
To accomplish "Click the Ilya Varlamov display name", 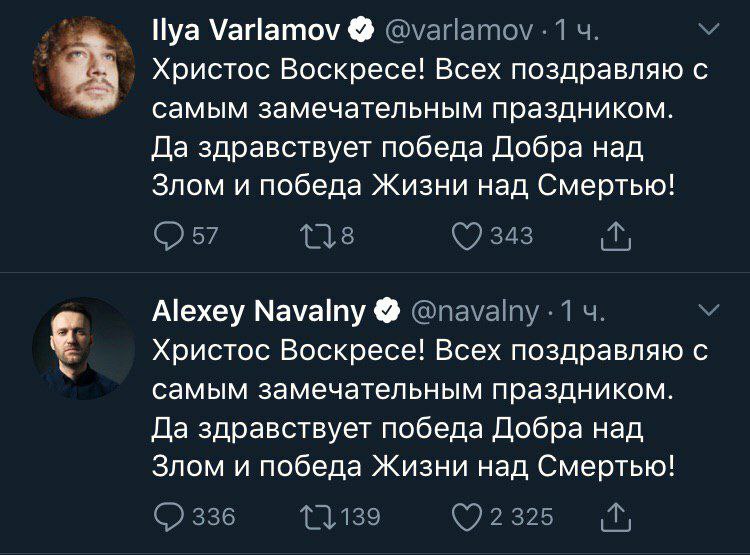I will coord(247,33).
